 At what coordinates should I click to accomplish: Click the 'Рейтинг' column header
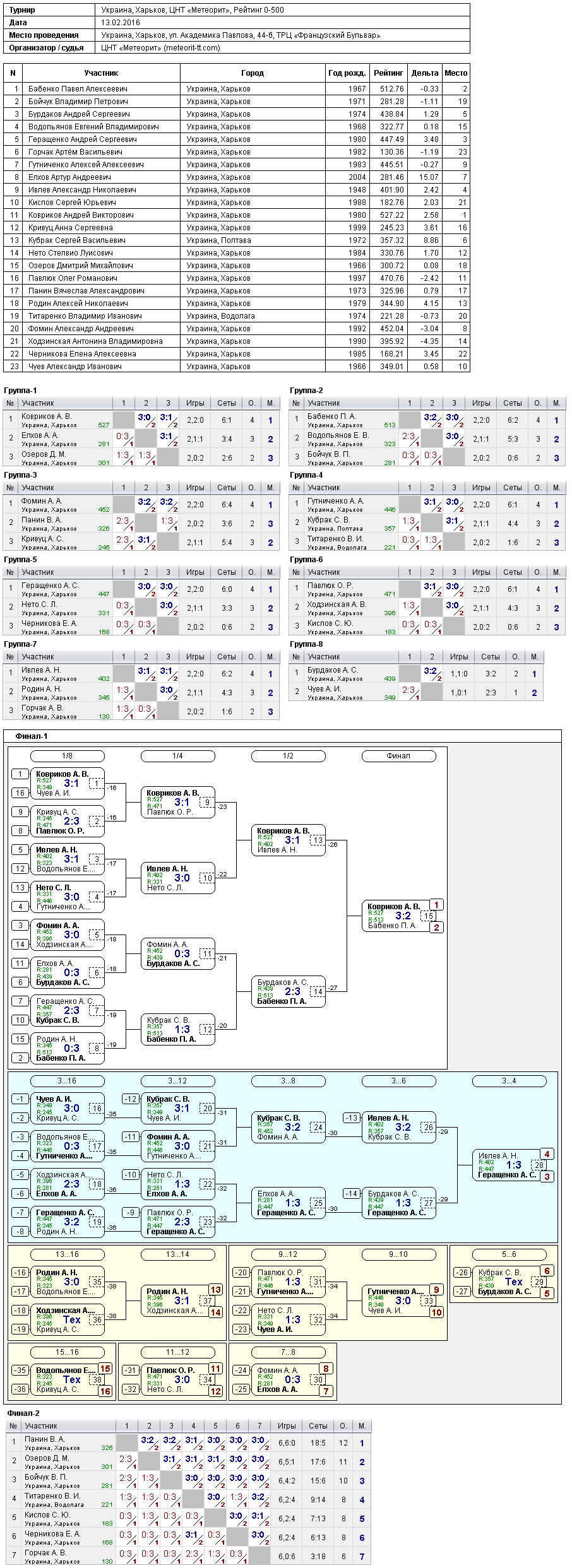click(388, 73)
